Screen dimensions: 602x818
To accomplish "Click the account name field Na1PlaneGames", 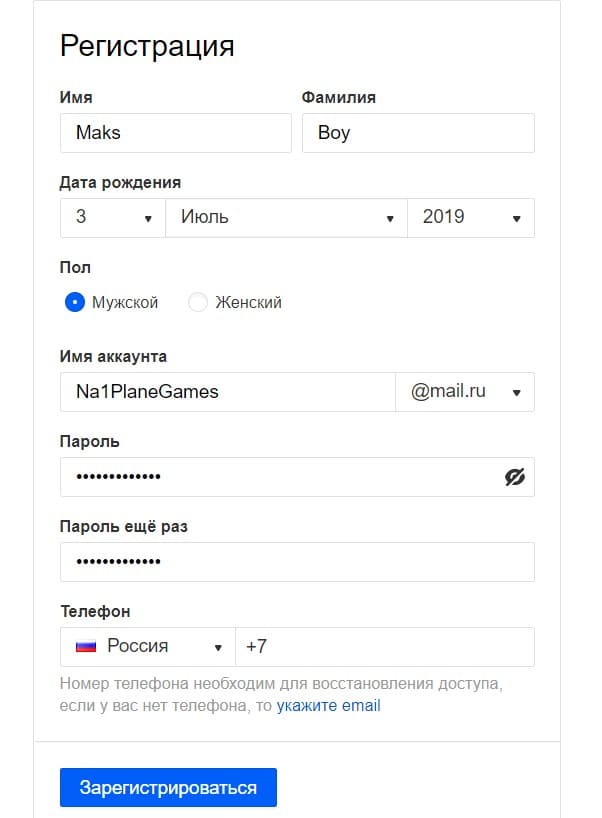I will (228, 392).
